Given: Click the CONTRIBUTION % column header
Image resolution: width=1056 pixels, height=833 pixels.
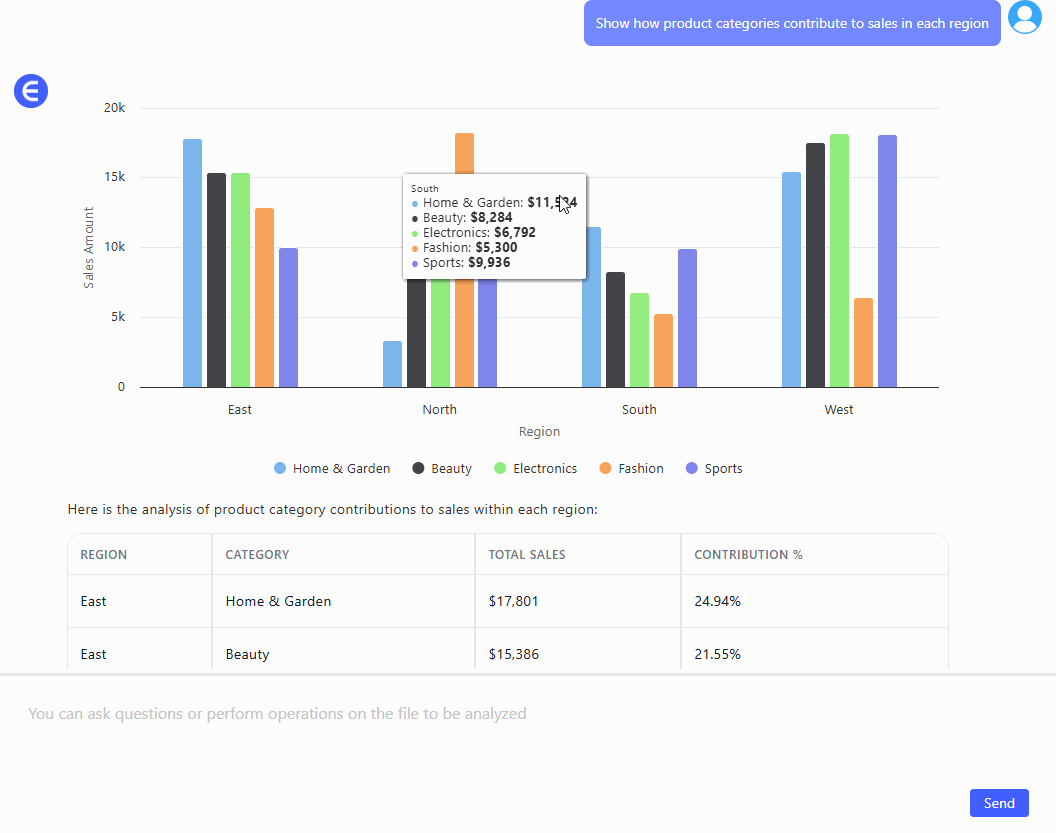Looking at the screenshot, I should (x=748, y=555).
